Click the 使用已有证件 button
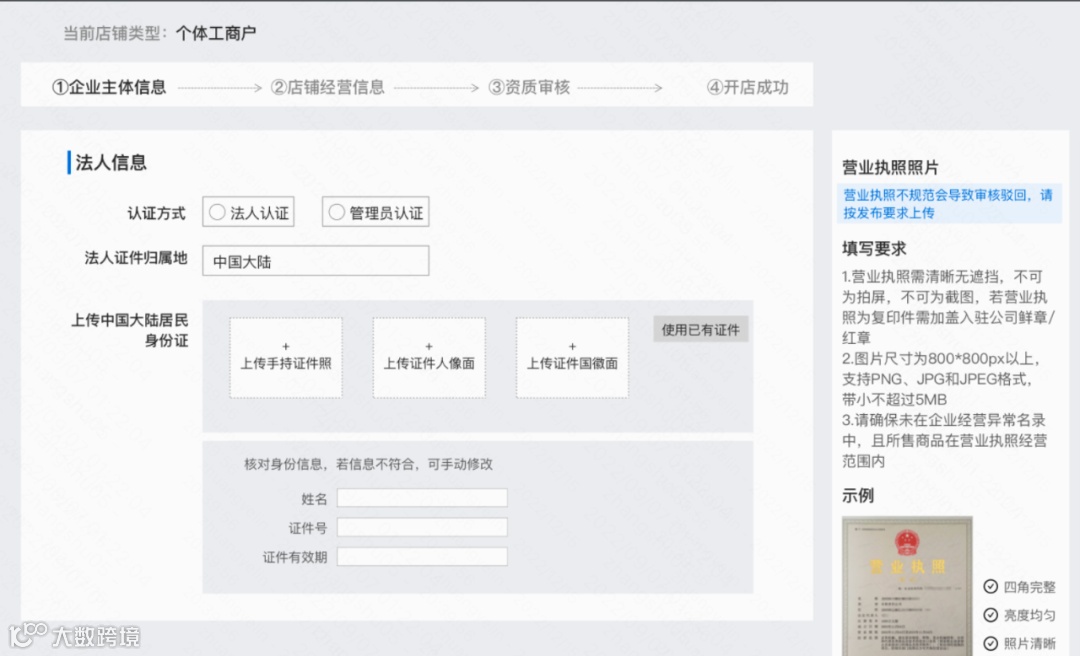 tap(700, 329)
